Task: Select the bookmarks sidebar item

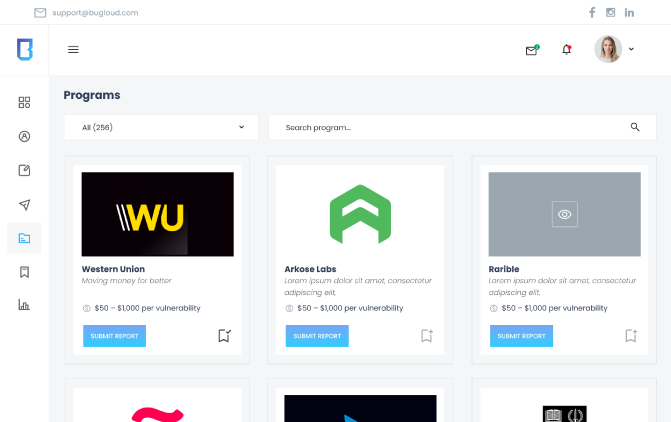Action: click(24, 272)
